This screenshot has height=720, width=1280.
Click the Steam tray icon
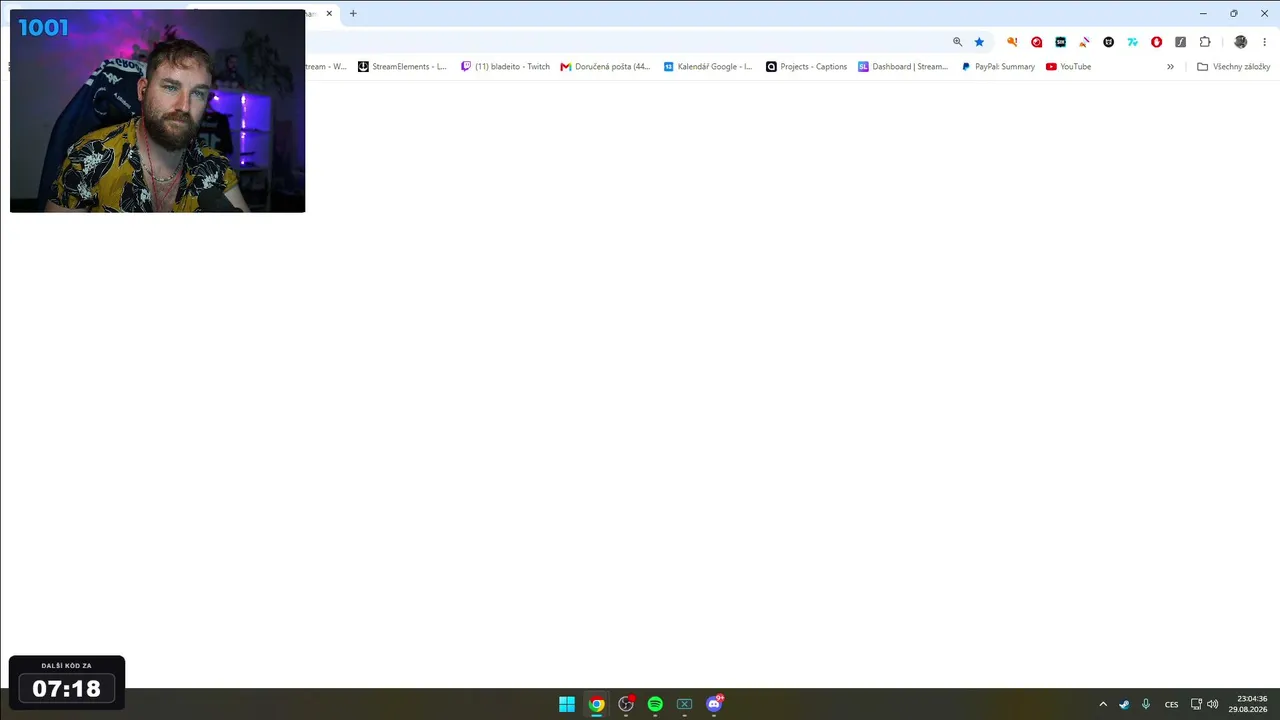1124,704
